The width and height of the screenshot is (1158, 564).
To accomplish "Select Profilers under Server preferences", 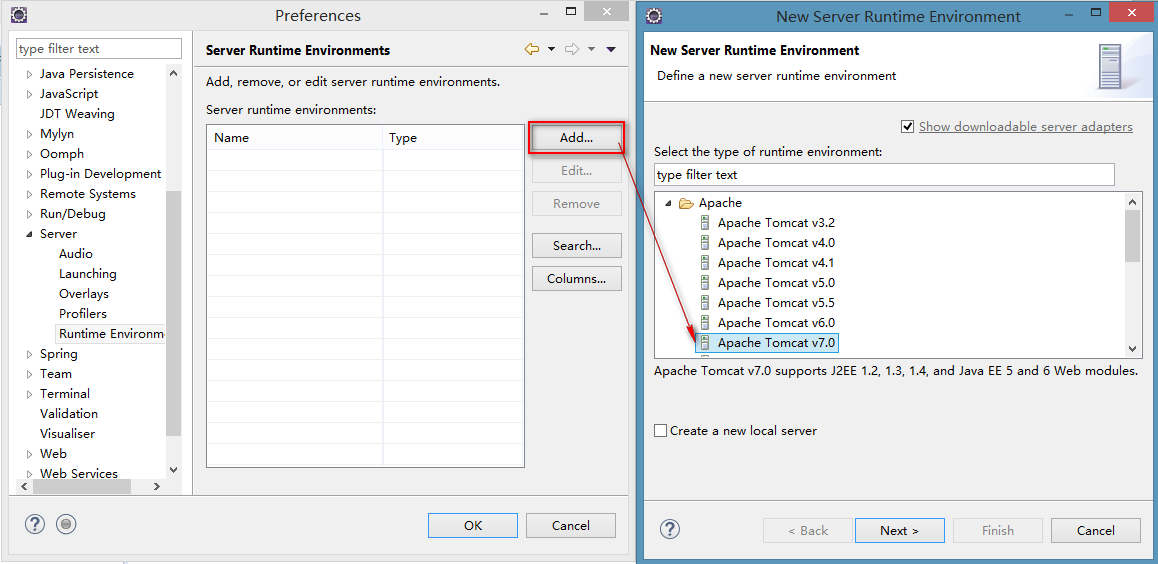I will tap(83, 313).
